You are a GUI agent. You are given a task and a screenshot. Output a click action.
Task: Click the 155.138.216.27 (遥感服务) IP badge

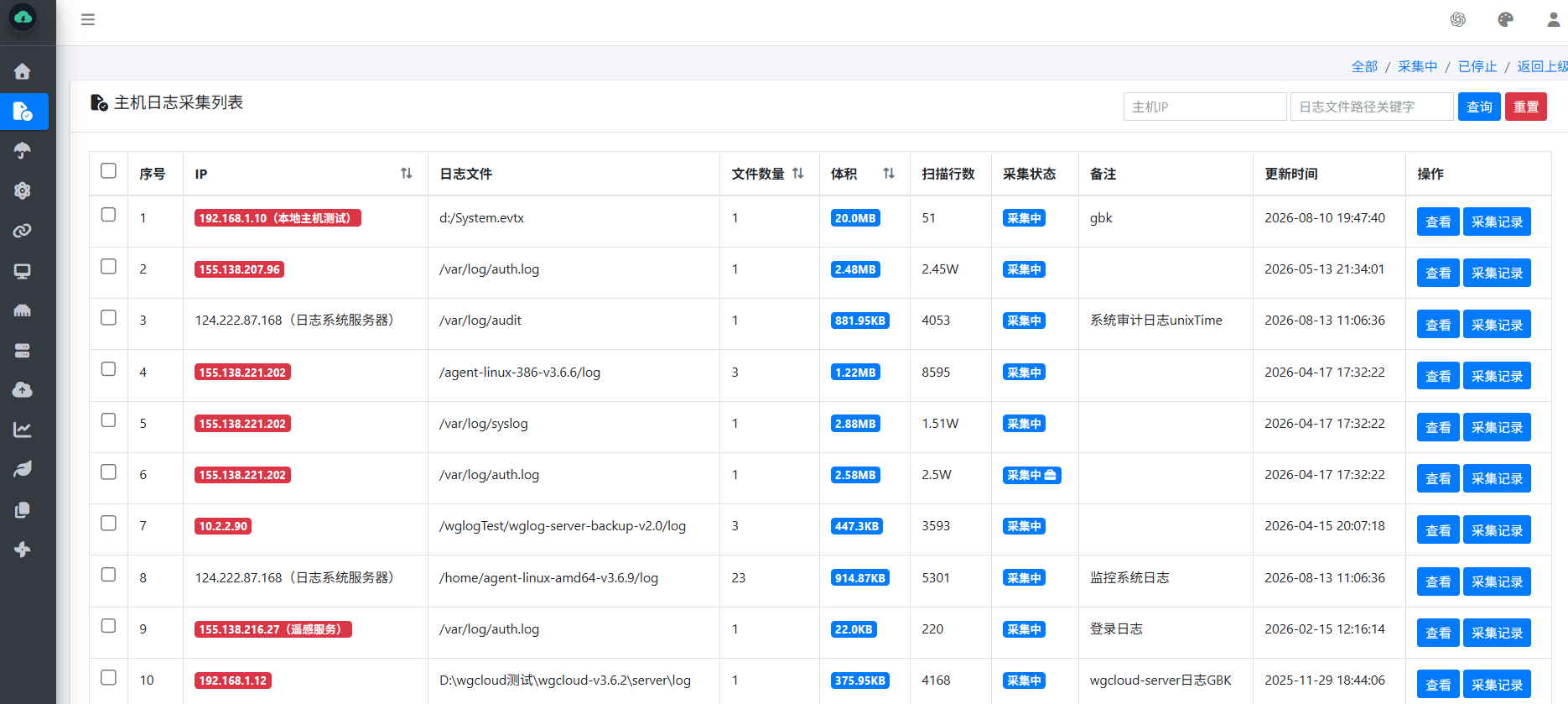click(x=273, y=629)
